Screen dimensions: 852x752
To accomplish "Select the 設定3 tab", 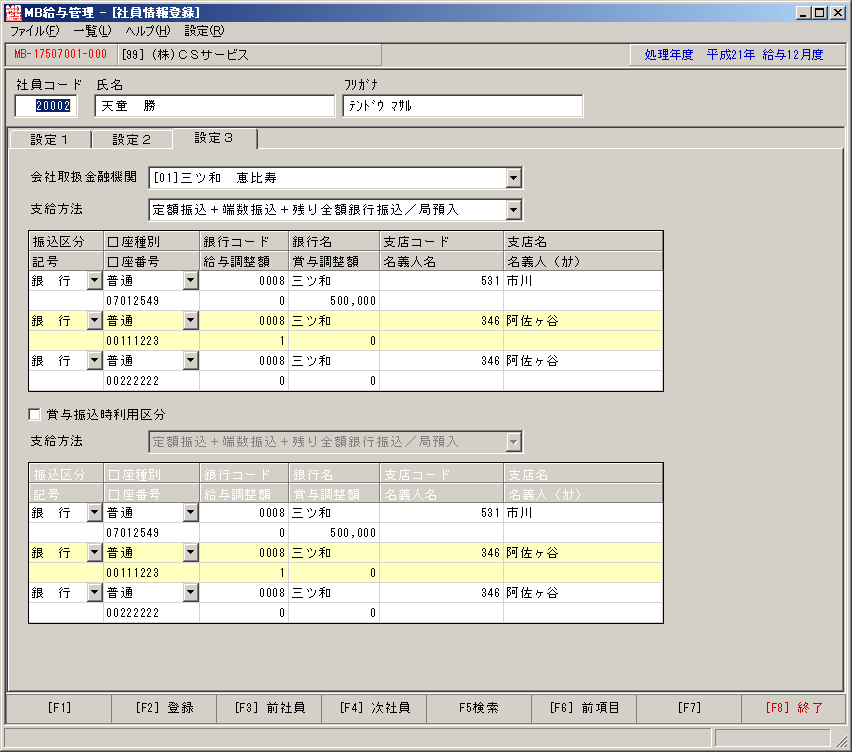I will (214, 138).
